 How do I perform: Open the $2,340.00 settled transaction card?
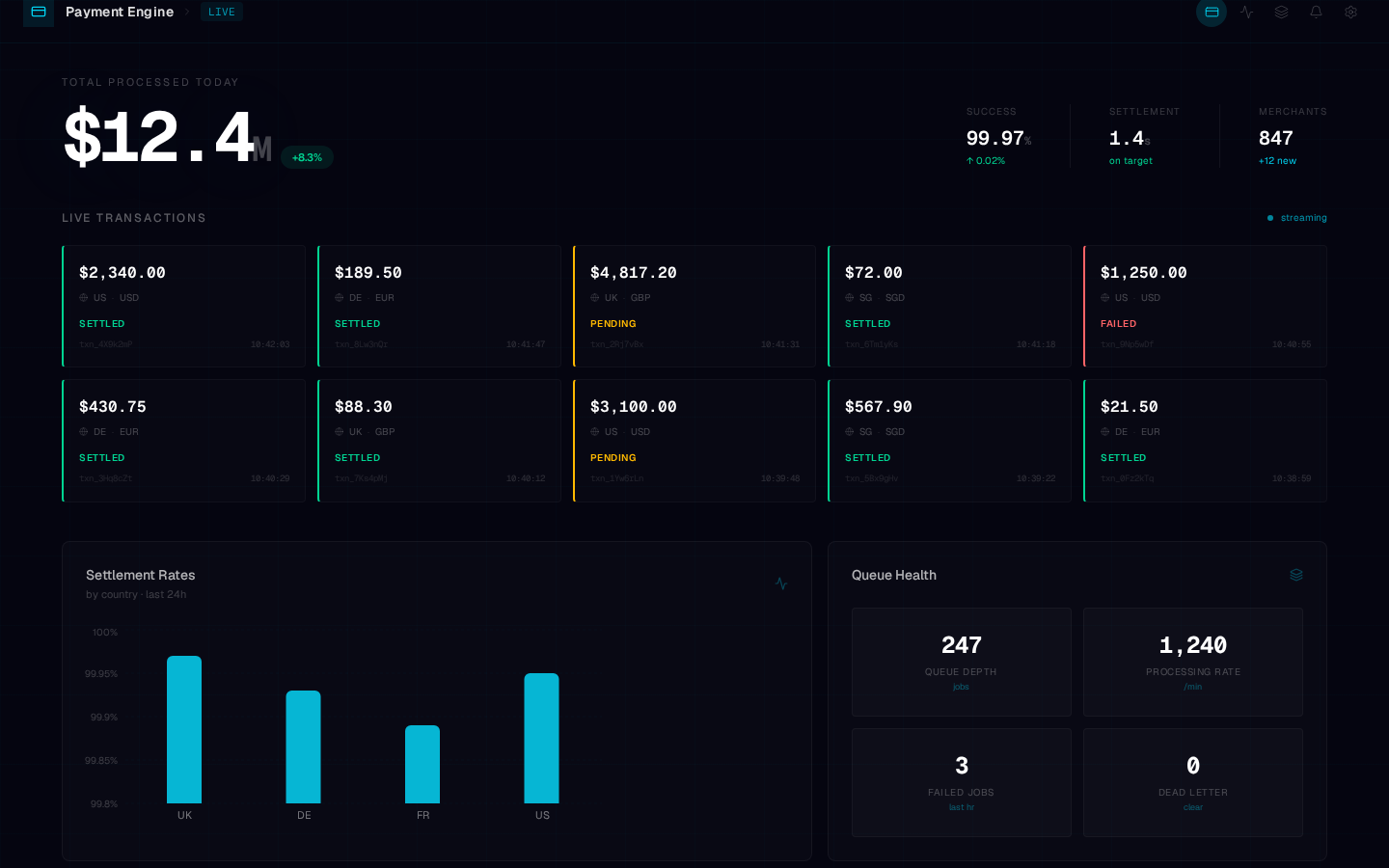tap(183, 306)
